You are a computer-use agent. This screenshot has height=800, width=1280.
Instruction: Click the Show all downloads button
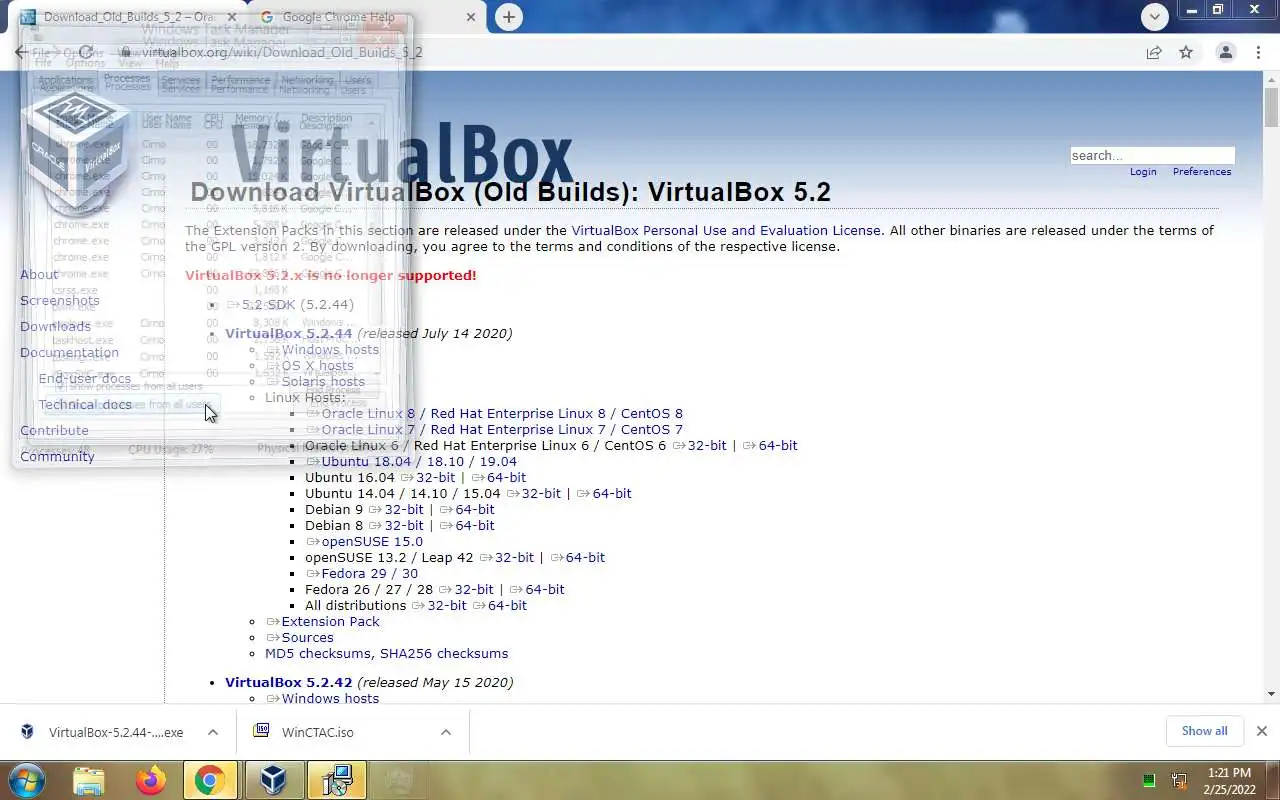pyautogui.click(x=1204, y=731)
